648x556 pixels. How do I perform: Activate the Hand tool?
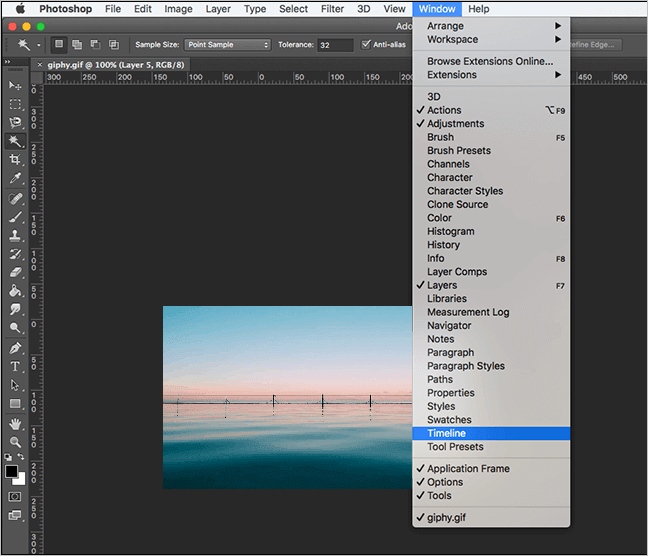pyautogui.click(x=15, y=423)
